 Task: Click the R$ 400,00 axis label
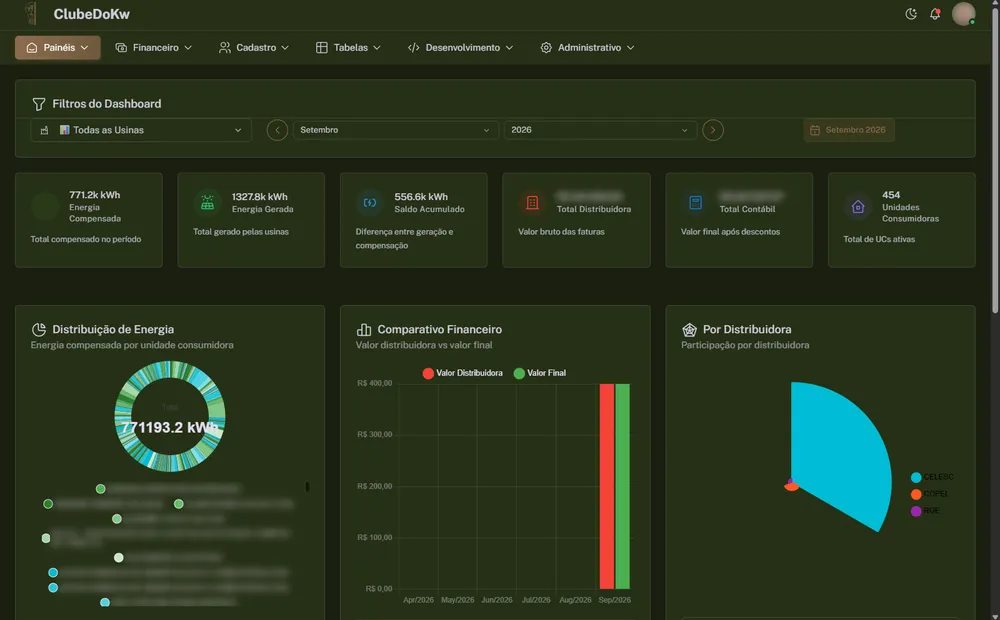pyautogui.click(x=375, y=383)
